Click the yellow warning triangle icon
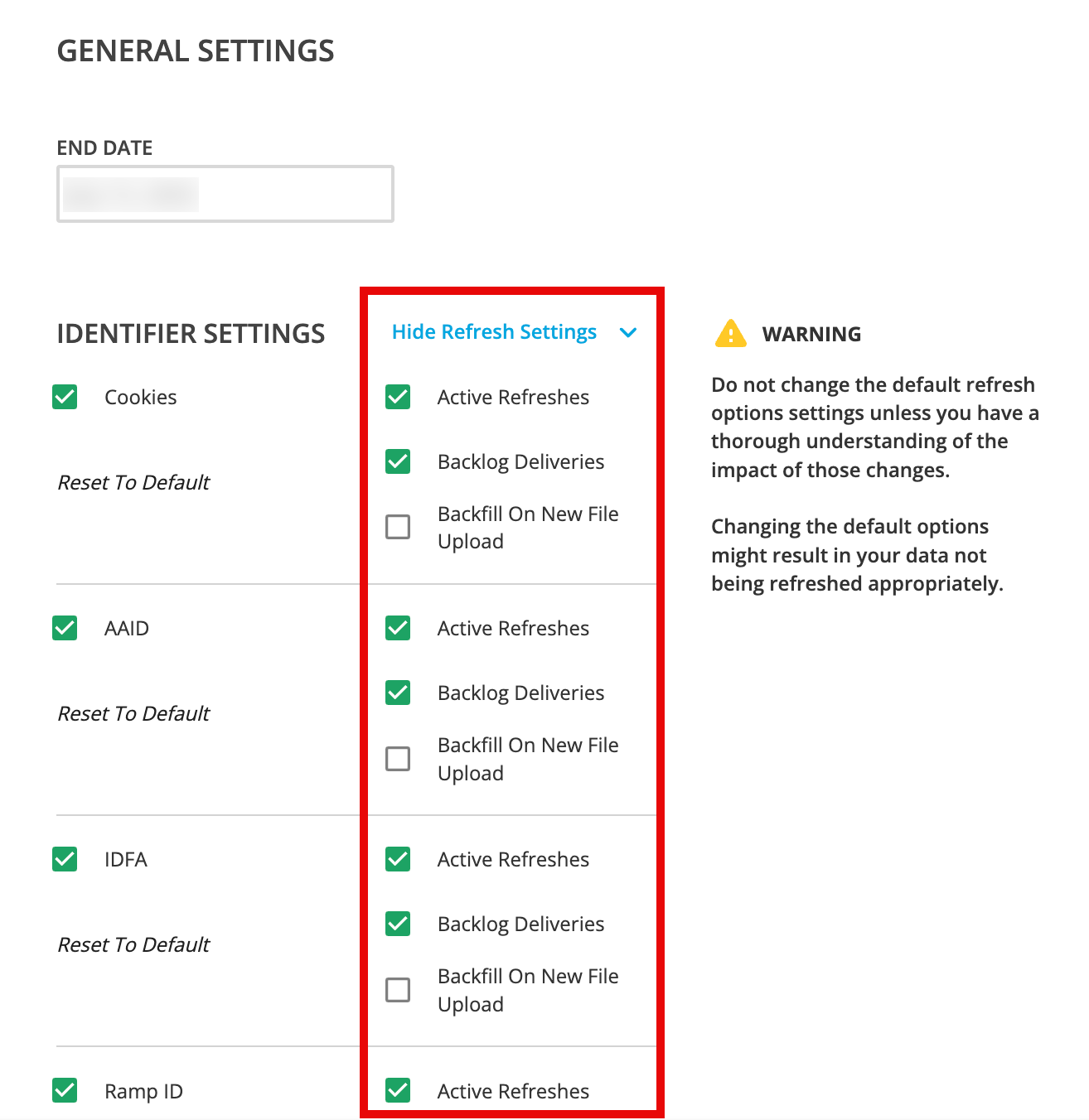This screenshot has width=1089, height=1120. (x=730, y=333)
